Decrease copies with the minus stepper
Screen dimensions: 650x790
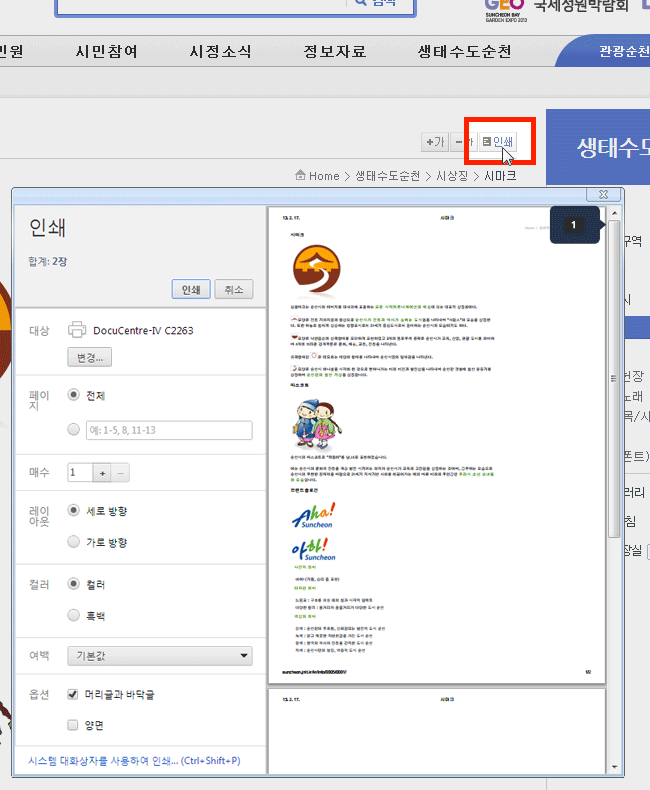pyautogui.click(x=120, y=473)
